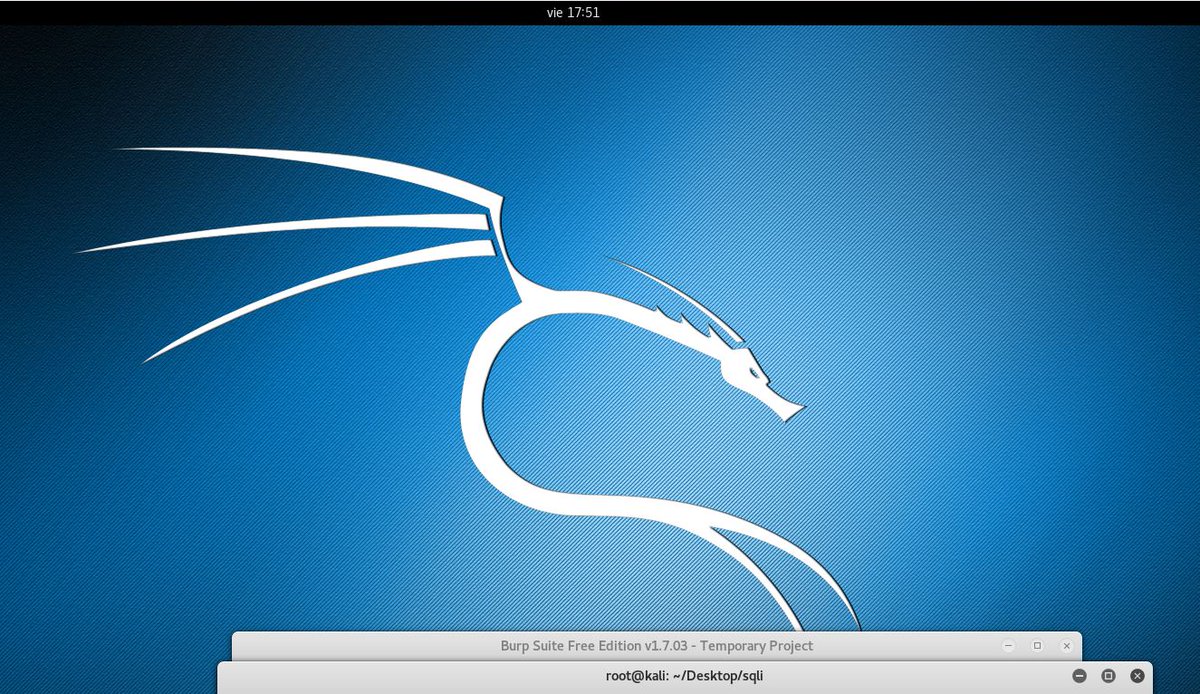Screen dimensions: 1200x694
Task: Minimize the root@kali terminal window
Action: click(1080, 675)
